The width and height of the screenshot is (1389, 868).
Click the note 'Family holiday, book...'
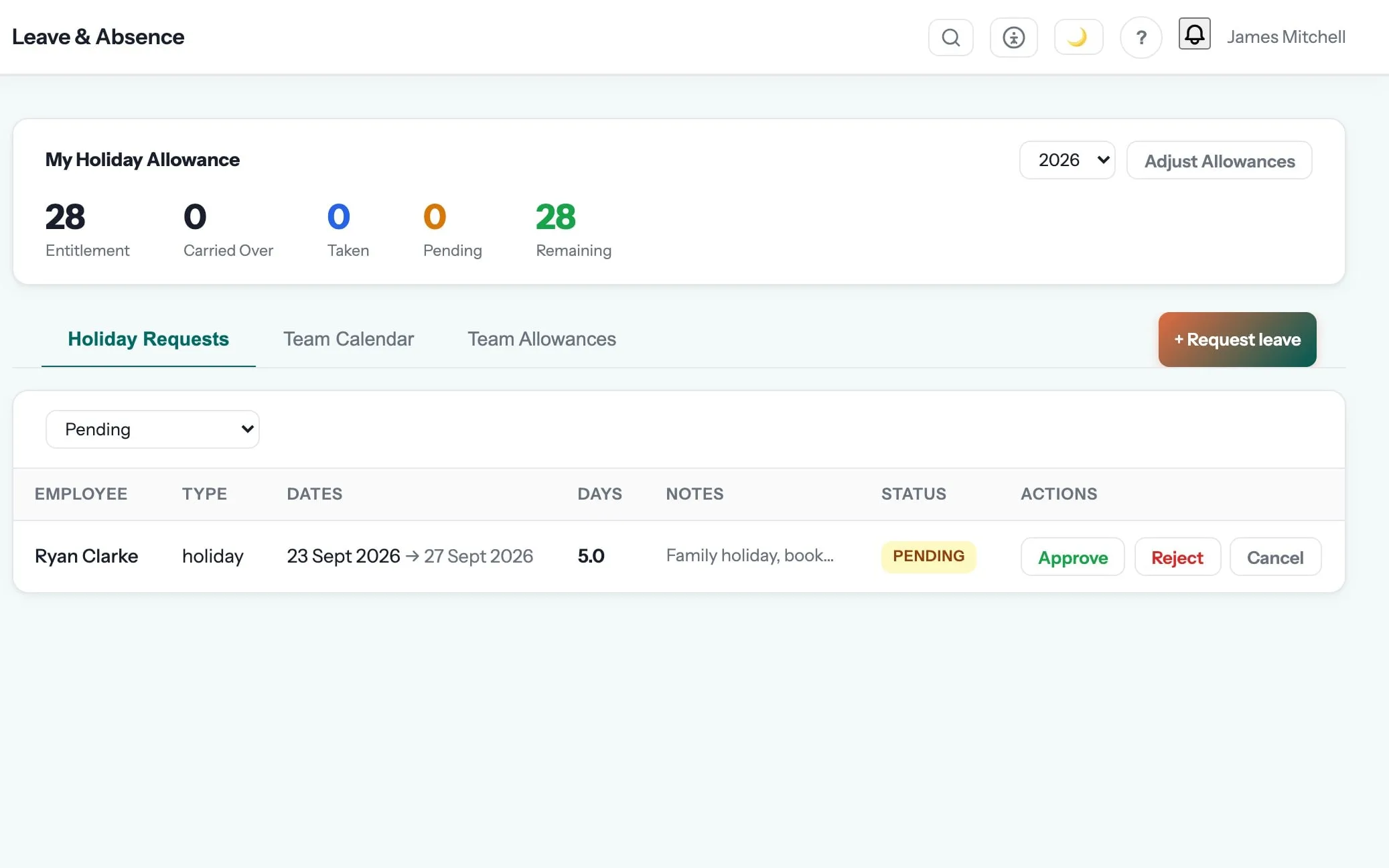749,555
